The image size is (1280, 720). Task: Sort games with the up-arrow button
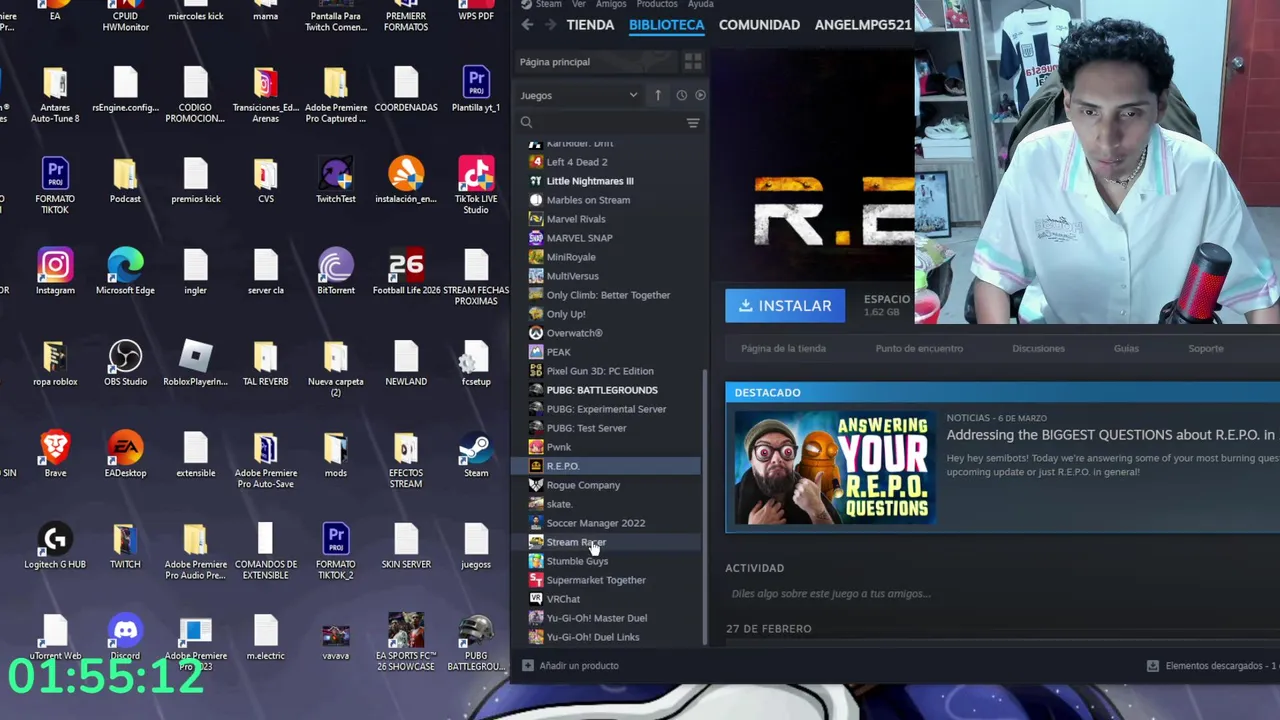tap(658, 95)
